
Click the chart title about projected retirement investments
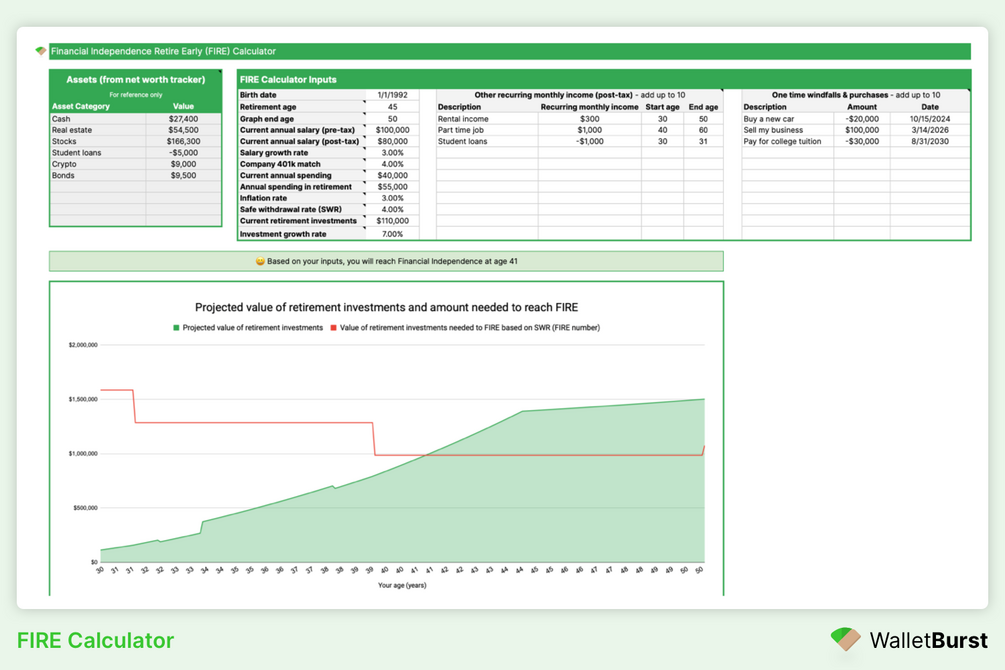pyautogui.click(x=386, y=308)
